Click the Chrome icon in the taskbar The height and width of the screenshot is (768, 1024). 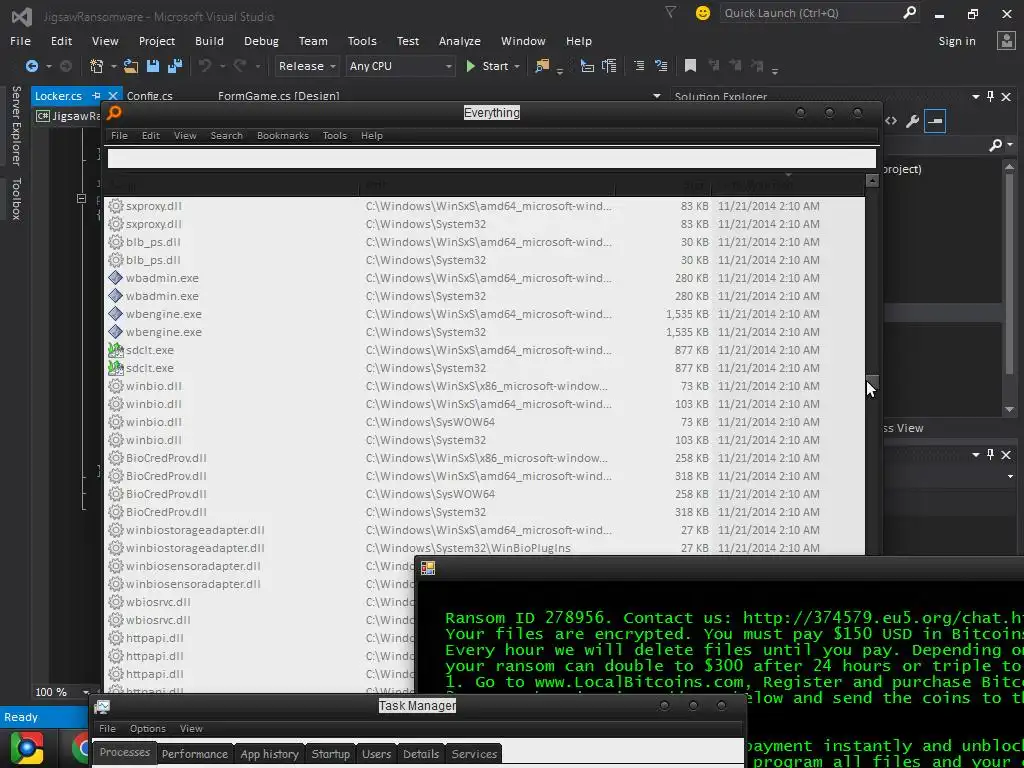point(27,748)
